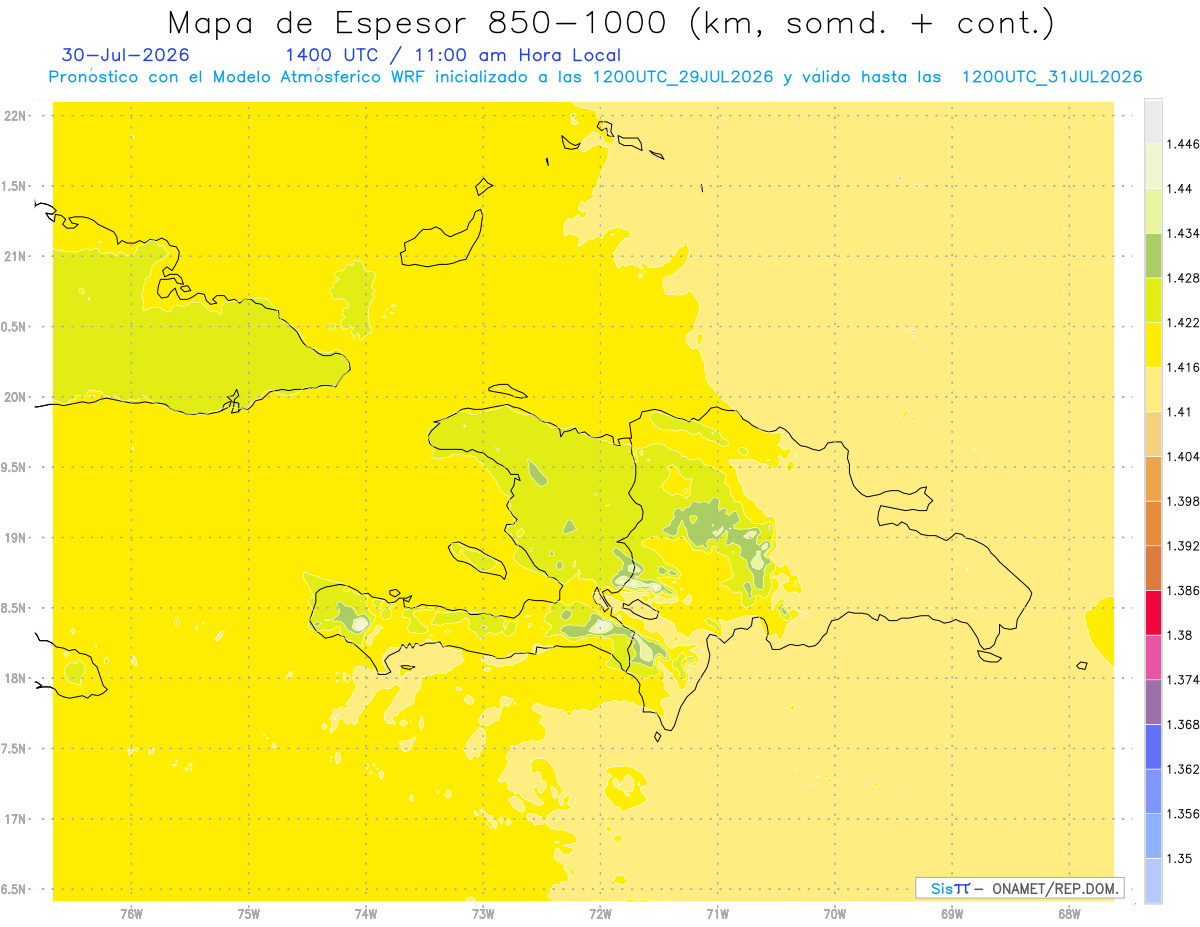1200x927 pixels.
Task: Click the '69W' longitude label
Action: tap(952, 914)
